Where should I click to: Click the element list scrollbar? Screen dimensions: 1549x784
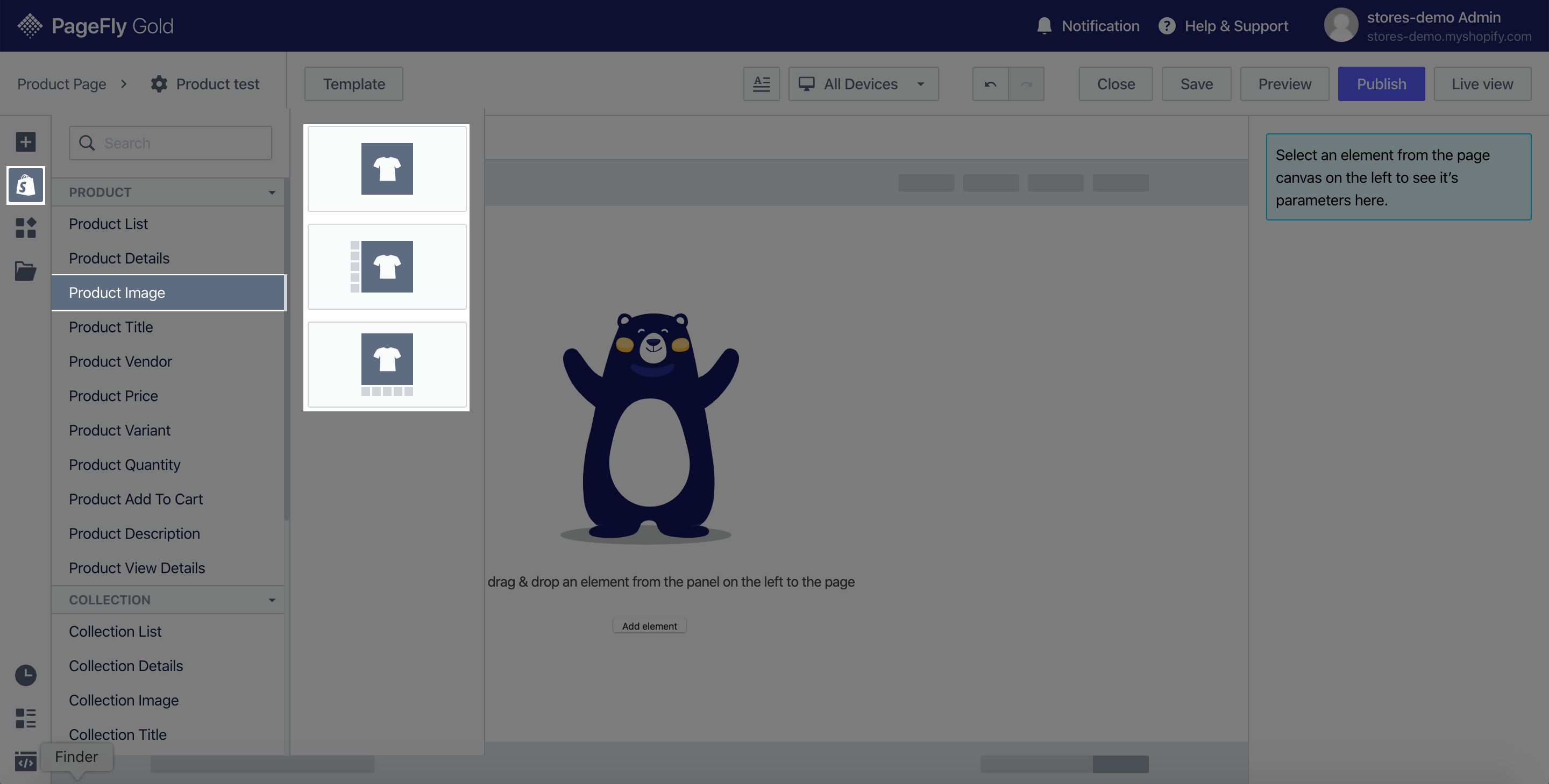click(287, 348)
